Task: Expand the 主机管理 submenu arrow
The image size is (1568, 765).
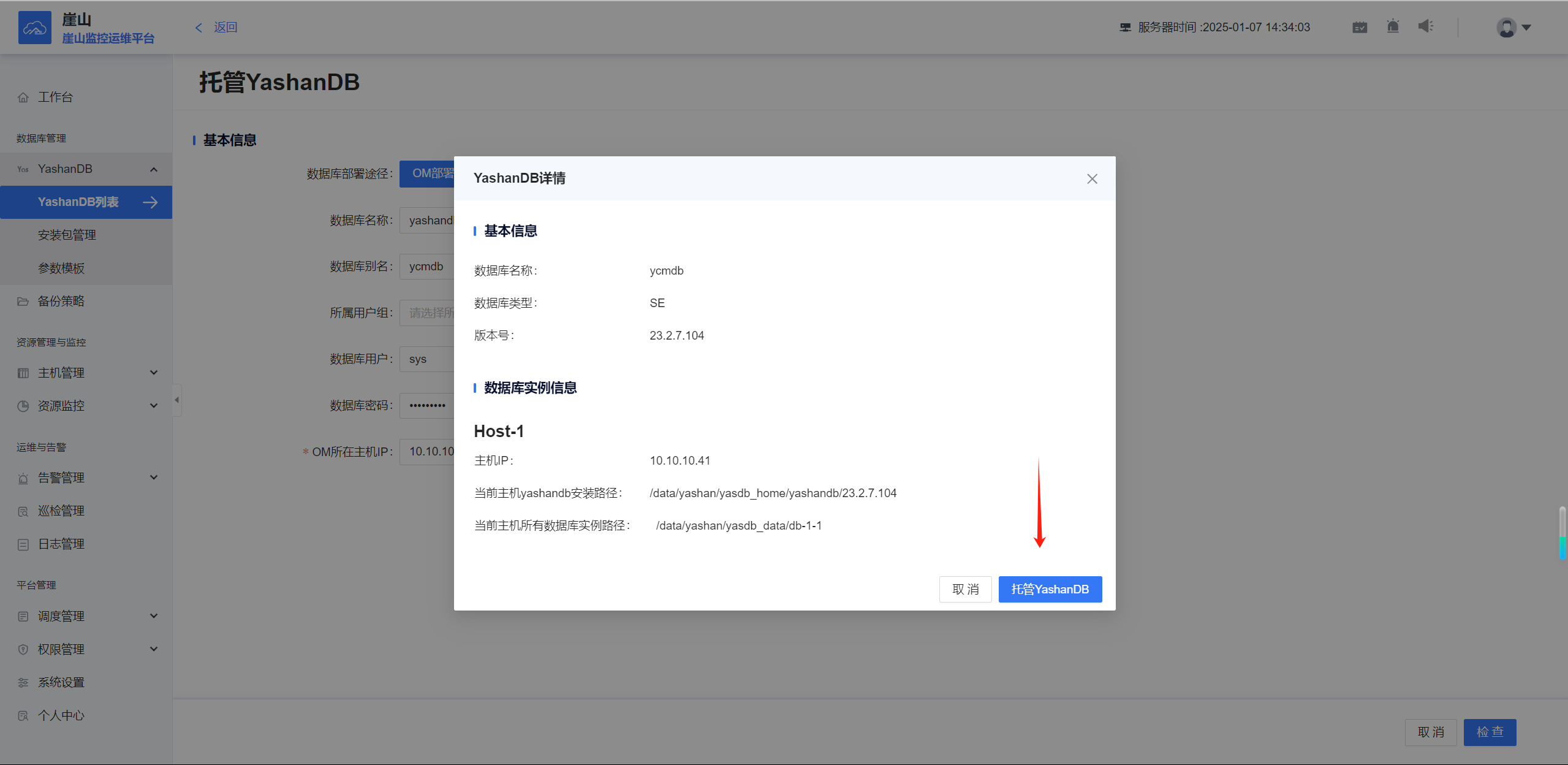Action: [x=154, y=373]
